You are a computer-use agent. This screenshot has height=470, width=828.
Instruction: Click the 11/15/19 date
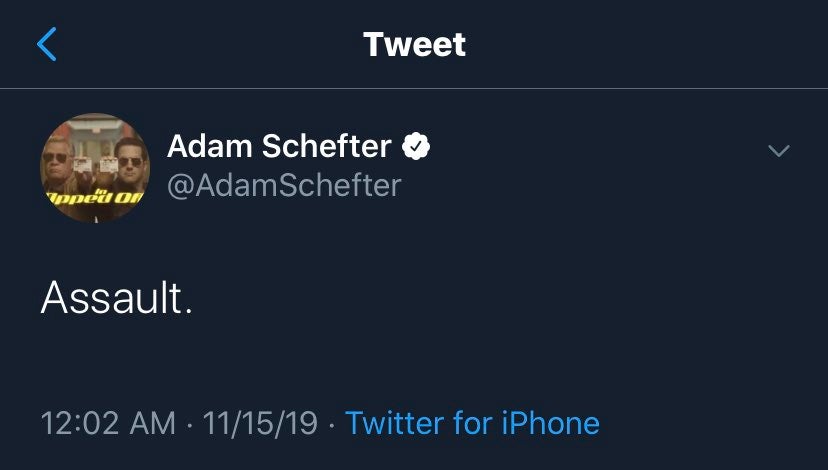click(259, 423)
